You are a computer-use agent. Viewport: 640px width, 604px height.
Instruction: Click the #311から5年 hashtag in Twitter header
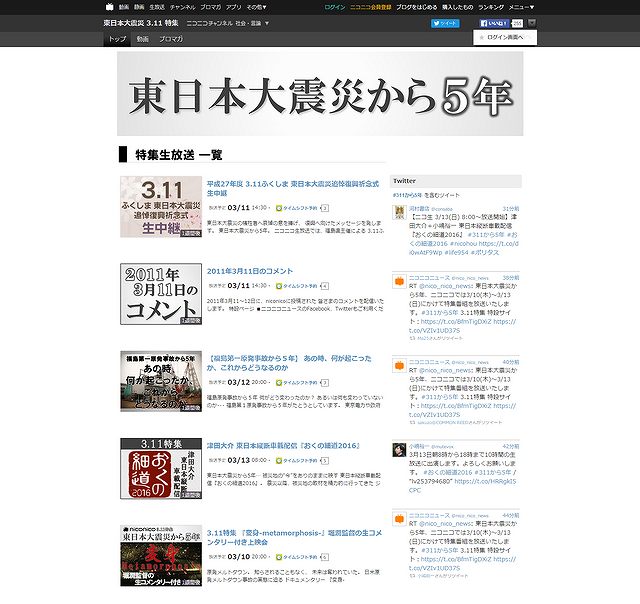coord(407,195)
